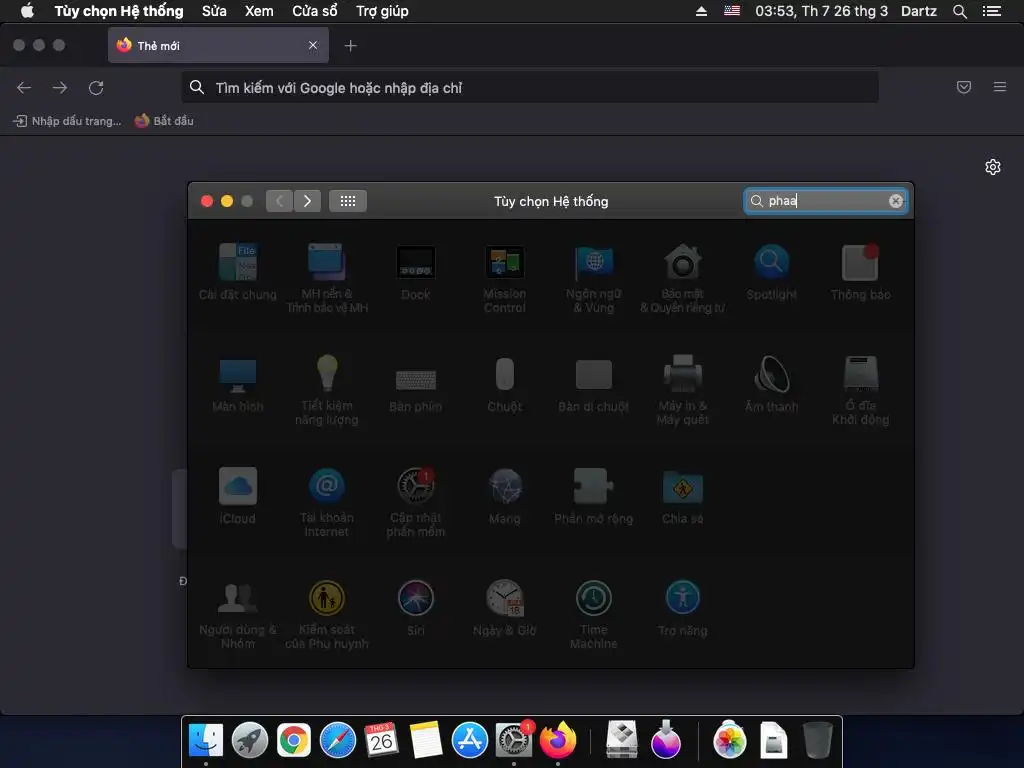Open Time Machine preferences
Image resolution: width=1024 pixels, height=768 pixels.
594,614
